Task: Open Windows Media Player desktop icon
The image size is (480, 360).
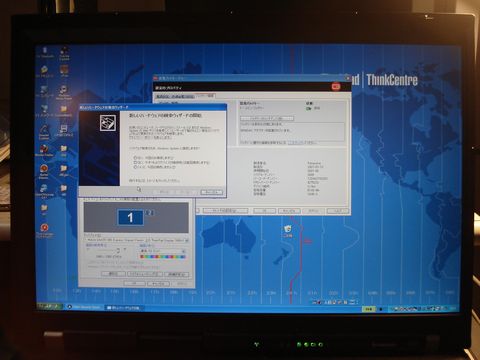Action: point(63,92)
